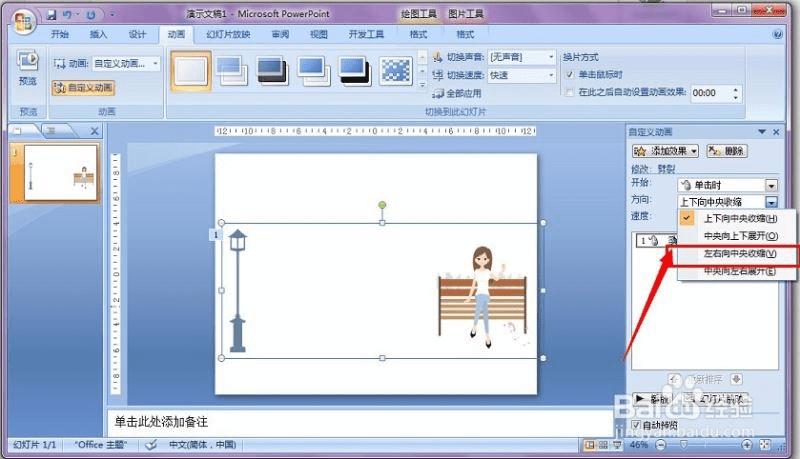Open the 绘图工具 格式 tab
The height and width of the screenshot is (459, 800).
pyautogui.click(x=418, y=34)
